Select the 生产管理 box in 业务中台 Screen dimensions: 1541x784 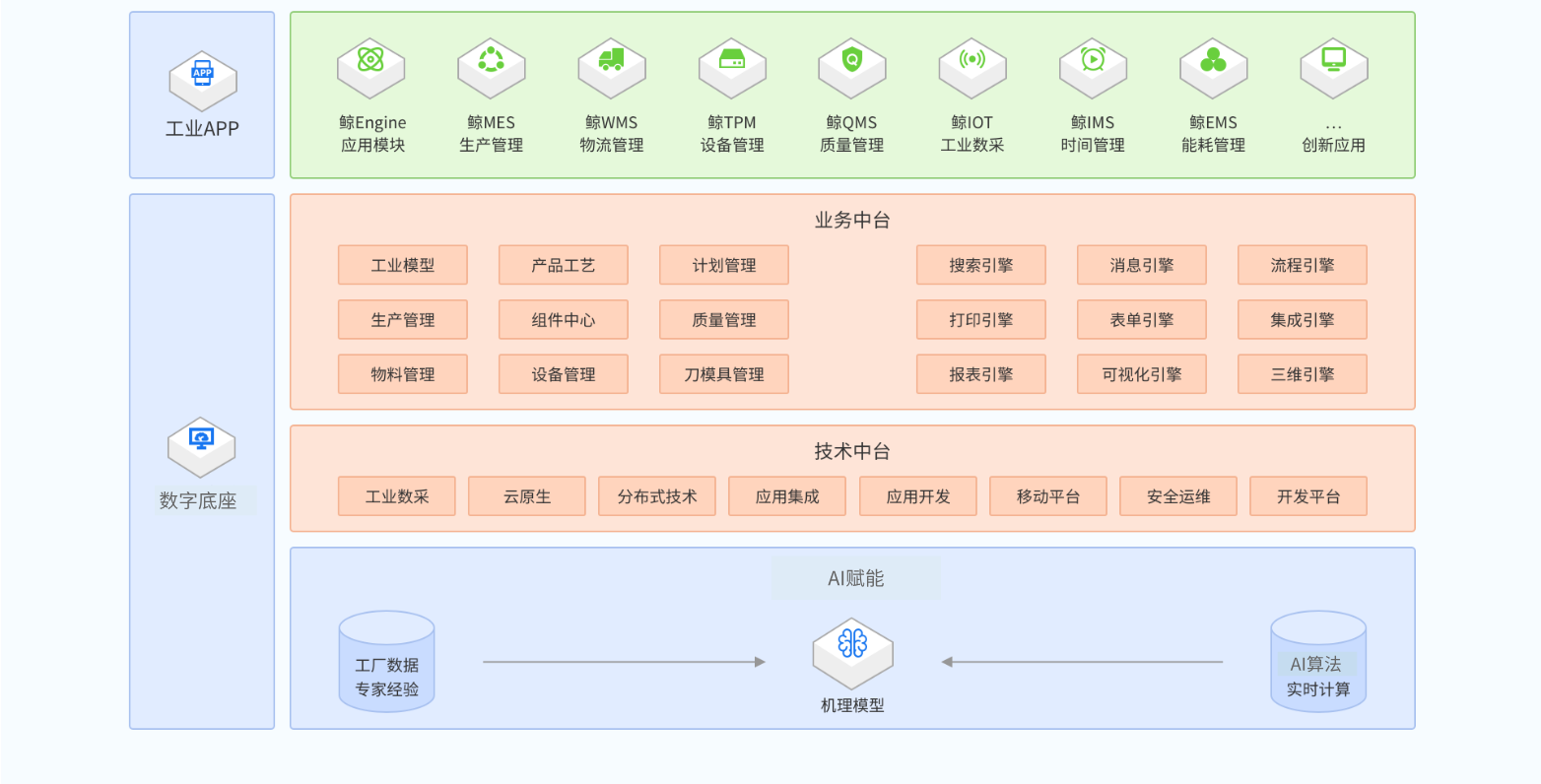tap(403, 320)
